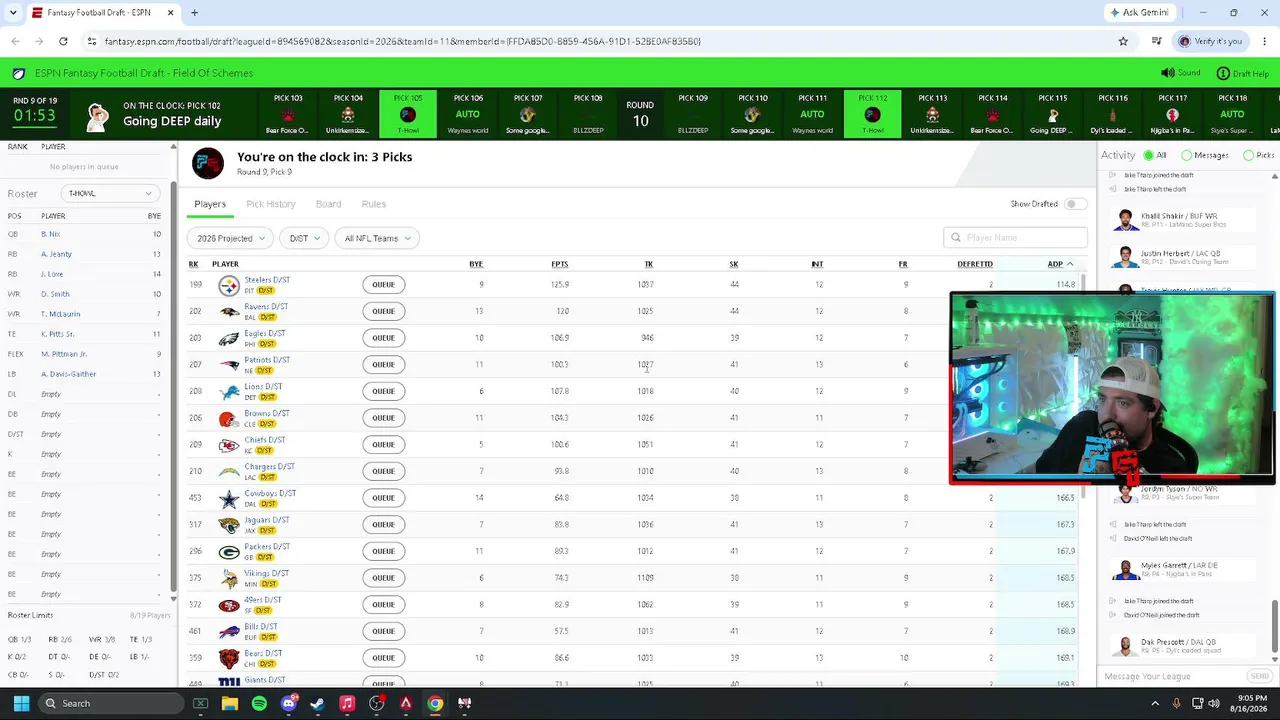Viewport: 1280px width, 720px height.
Task: Queue the Eagles D/ST
Action: click(384, 338)
